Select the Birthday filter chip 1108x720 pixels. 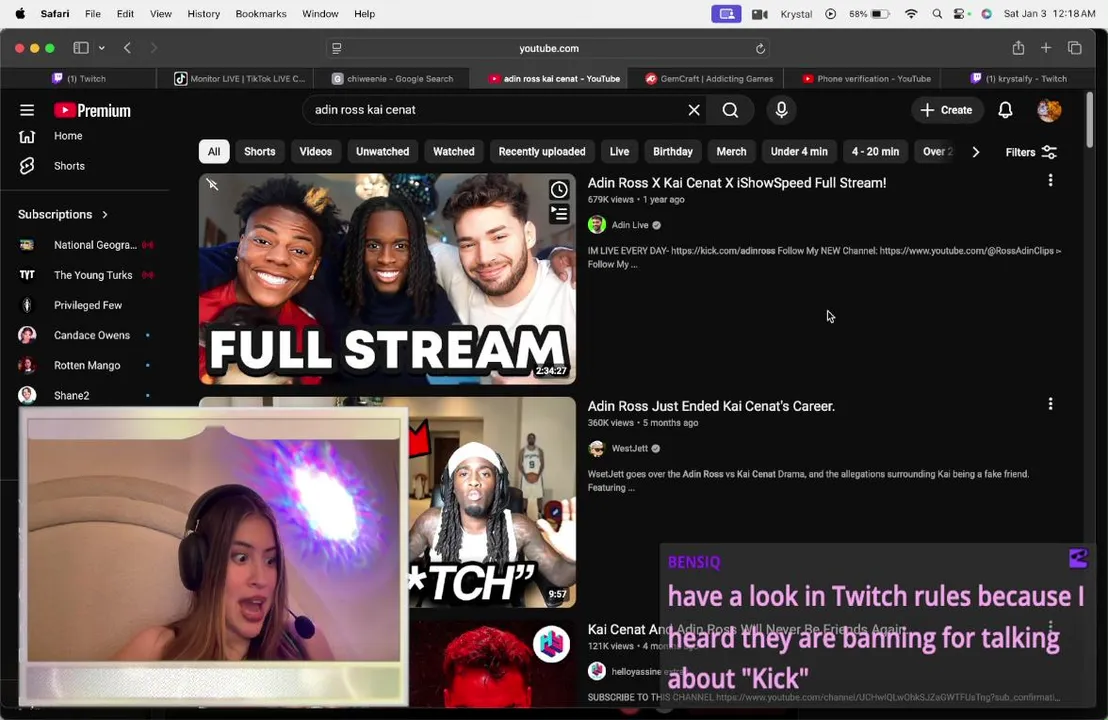point(673,152)
